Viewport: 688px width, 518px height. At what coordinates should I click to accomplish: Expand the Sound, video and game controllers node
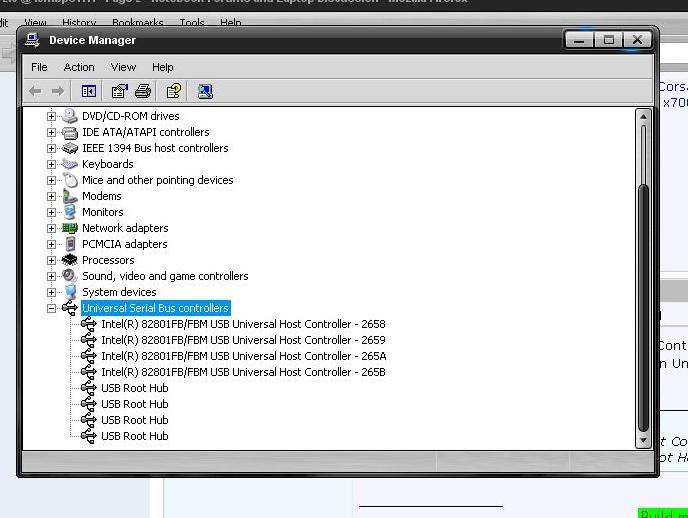click(x=51, y=276)
